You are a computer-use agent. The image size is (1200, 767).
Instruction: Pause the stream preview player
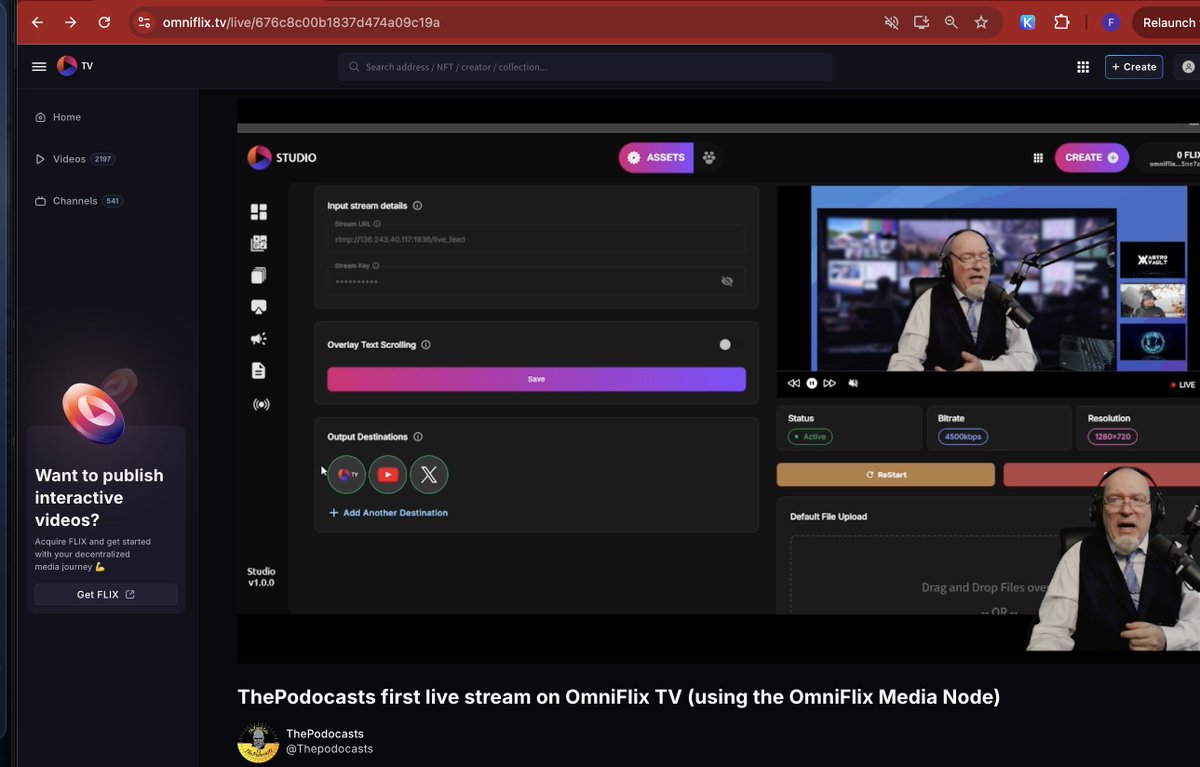click(812, 383)
